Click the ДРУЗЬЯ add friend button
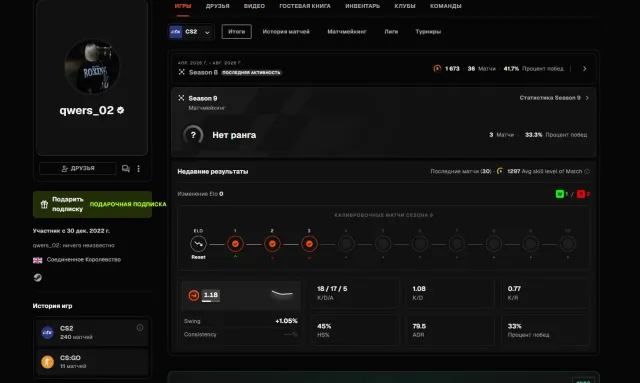 [78, 169]
